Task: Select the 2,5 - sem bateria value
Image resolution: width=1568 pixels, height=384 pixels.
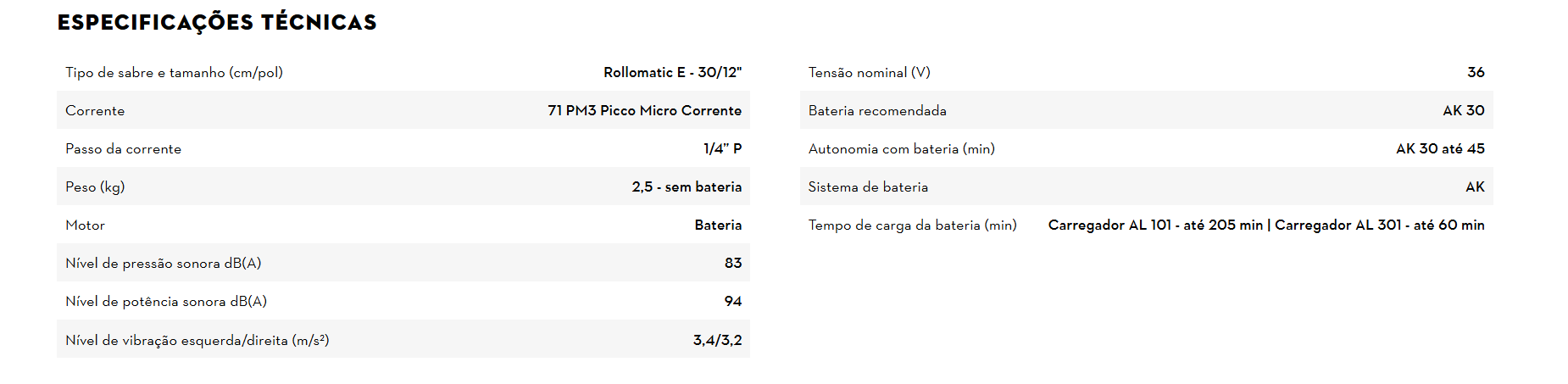Action: (687, 187)
